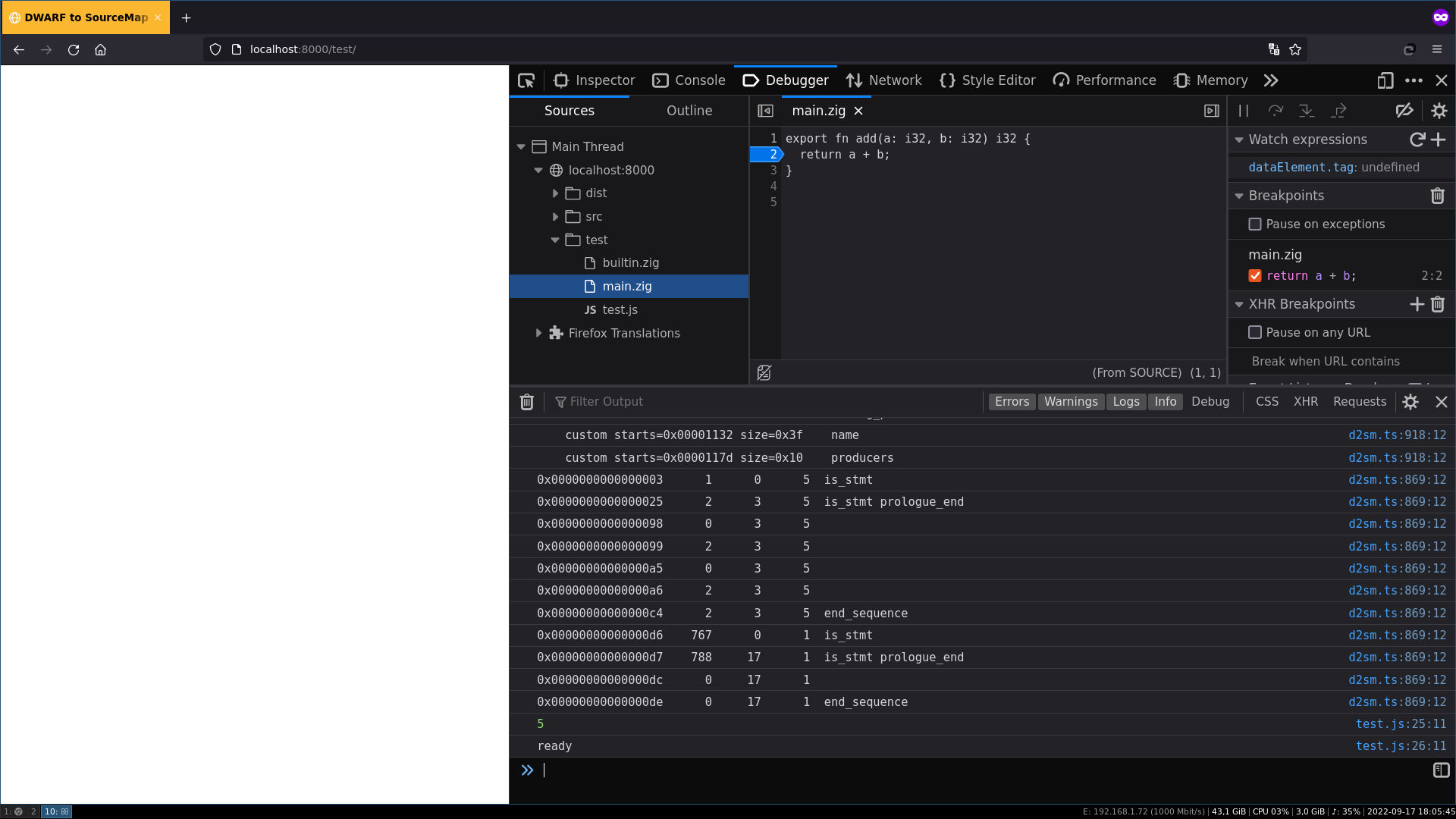Toggle the Warnings filter button
Viewport: 1456px width, 819px height.
[x=1070, y=402]
